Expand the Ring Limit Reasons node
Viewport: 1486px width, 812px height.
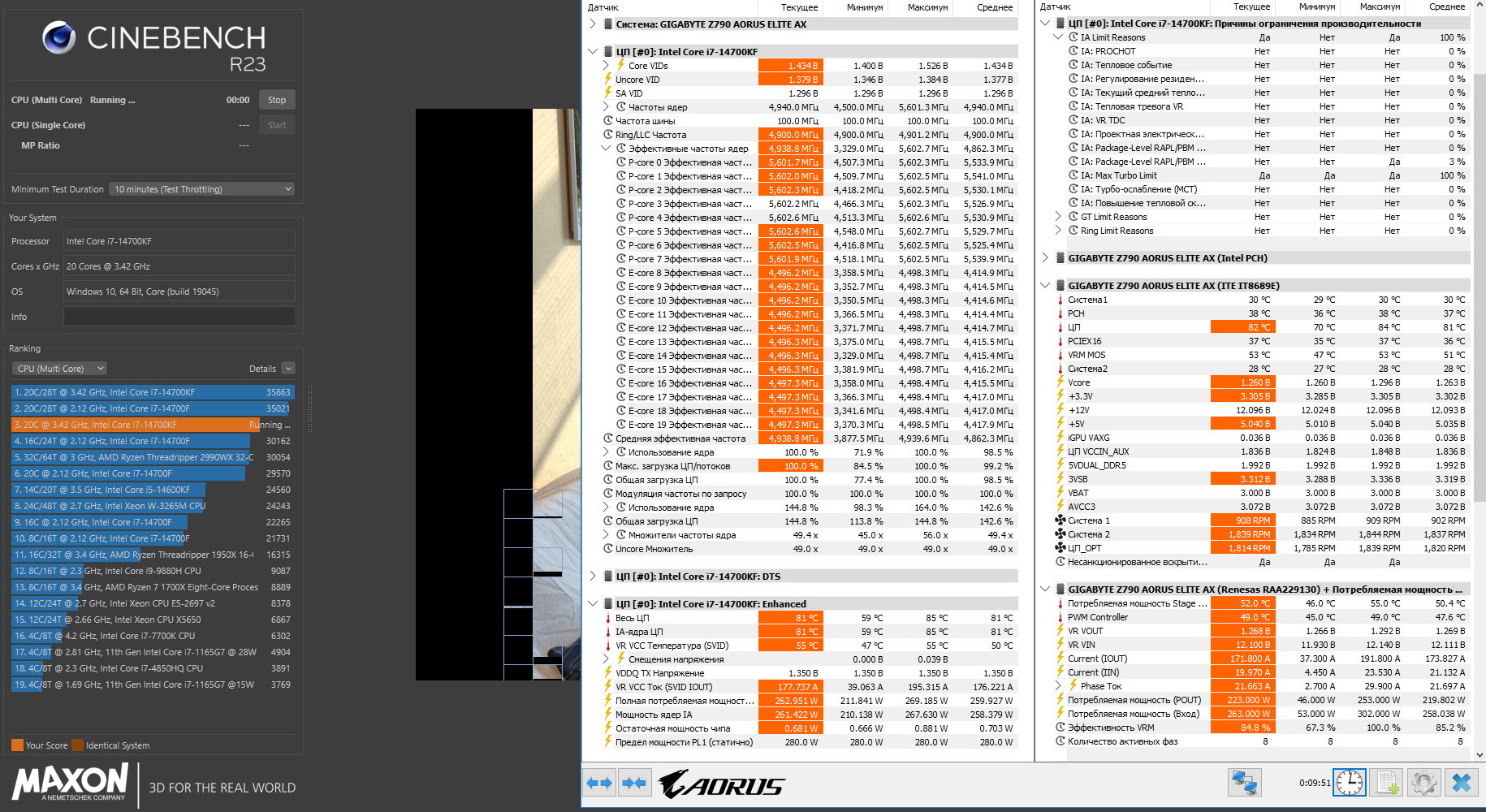[1058, 231]
